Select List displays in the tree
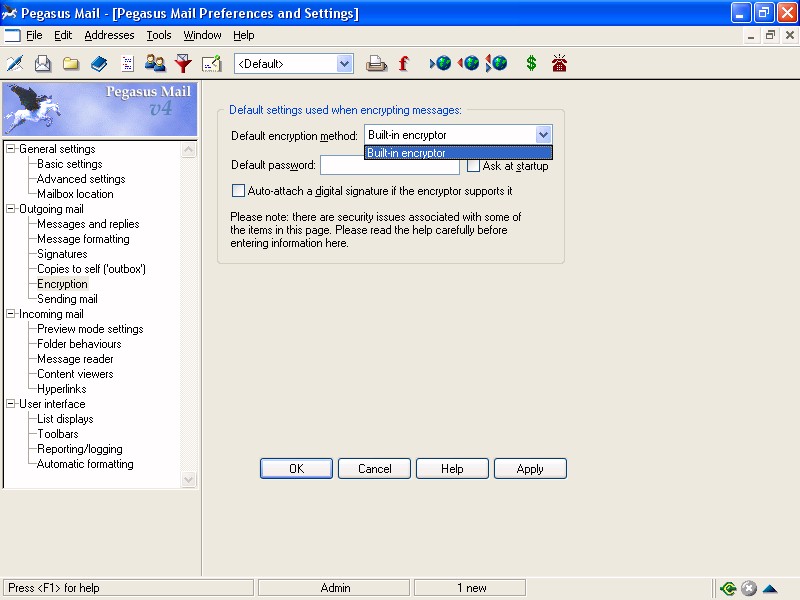The width and height of the screenshot is (800, 600). tap(65, 419)
